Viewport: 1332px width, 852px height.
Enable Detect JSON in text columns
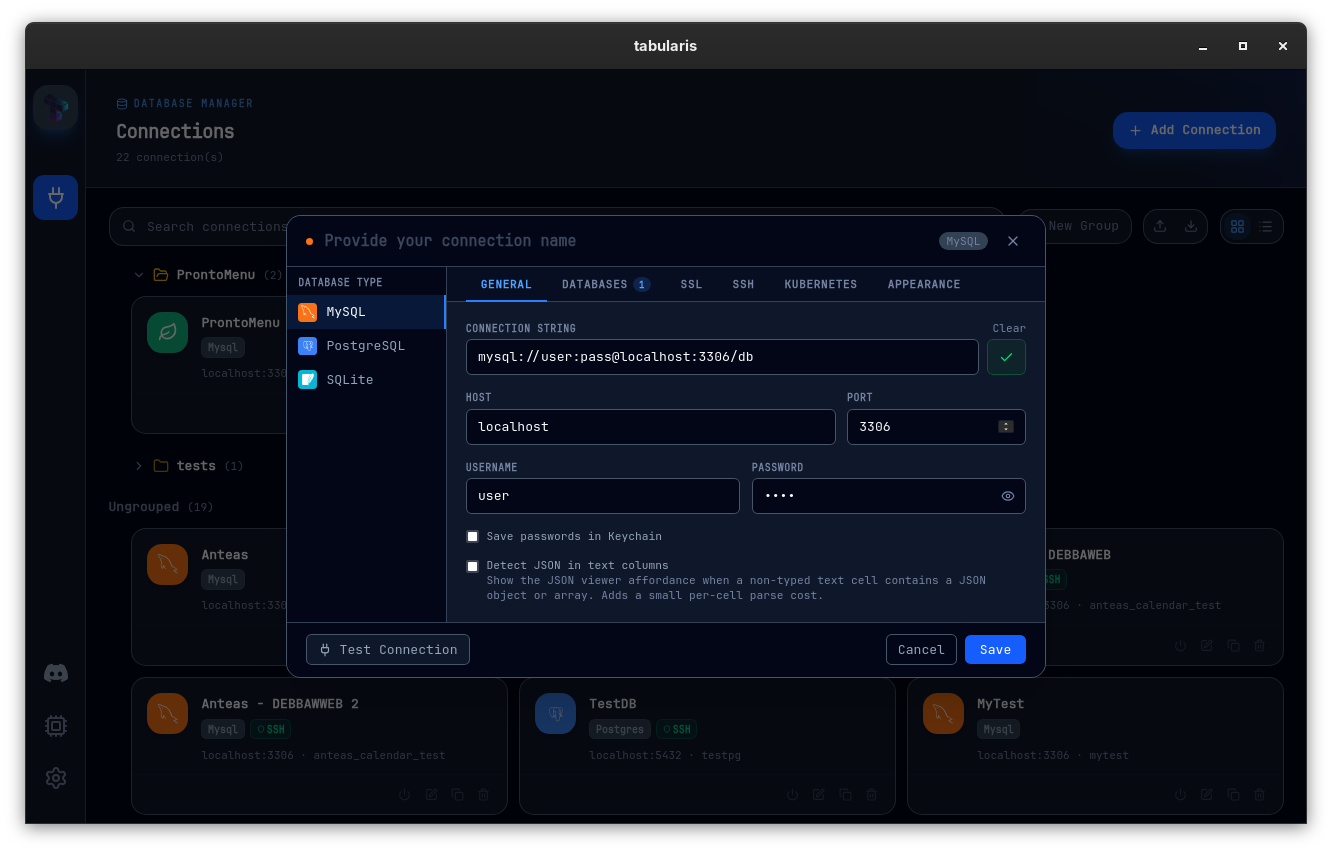tap(473, 567)
